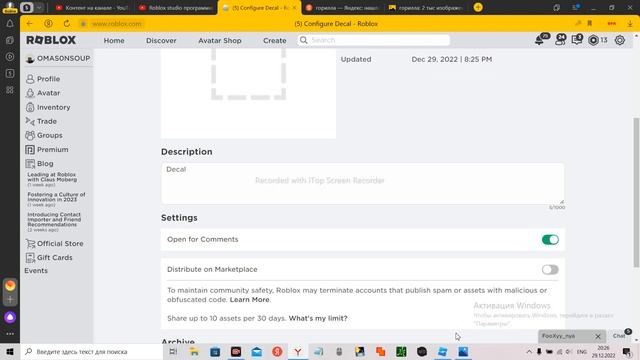This screenshot has width=640, height=360.
Task: Open the Chat button
Action: [620, 336]
